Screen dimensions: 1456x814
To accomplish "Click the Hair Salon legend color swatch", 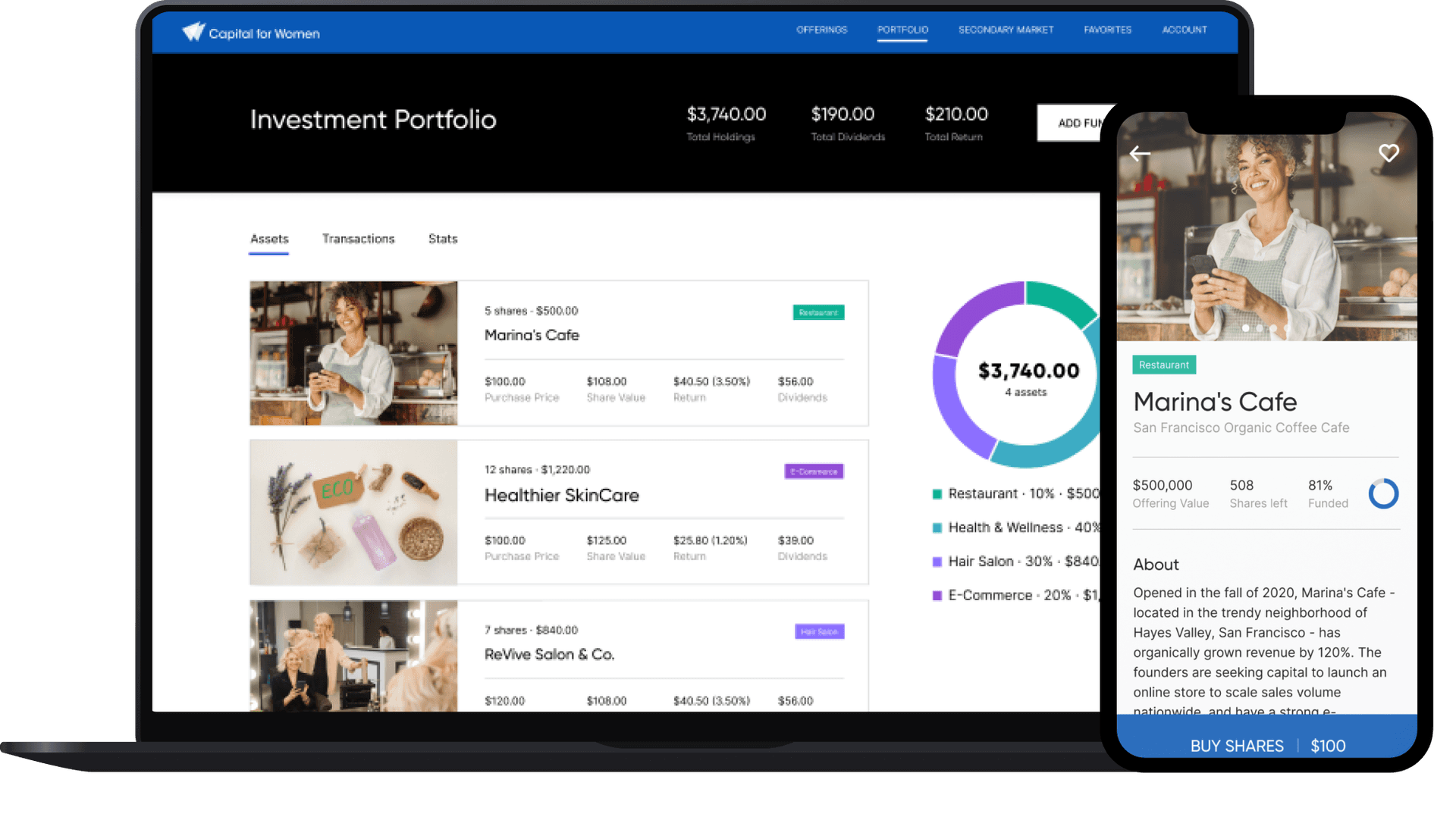I will point(937,562).
